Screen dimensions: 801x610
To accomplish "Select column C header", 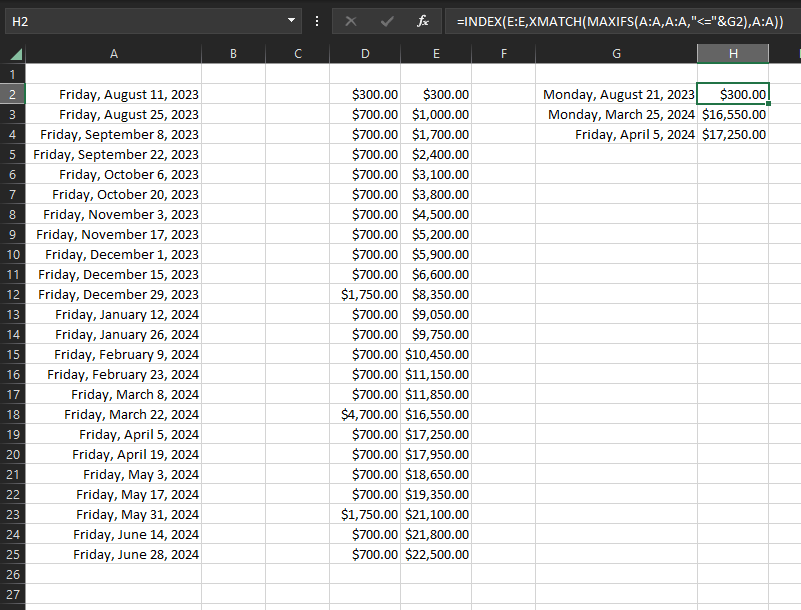I will click(298, 54).
